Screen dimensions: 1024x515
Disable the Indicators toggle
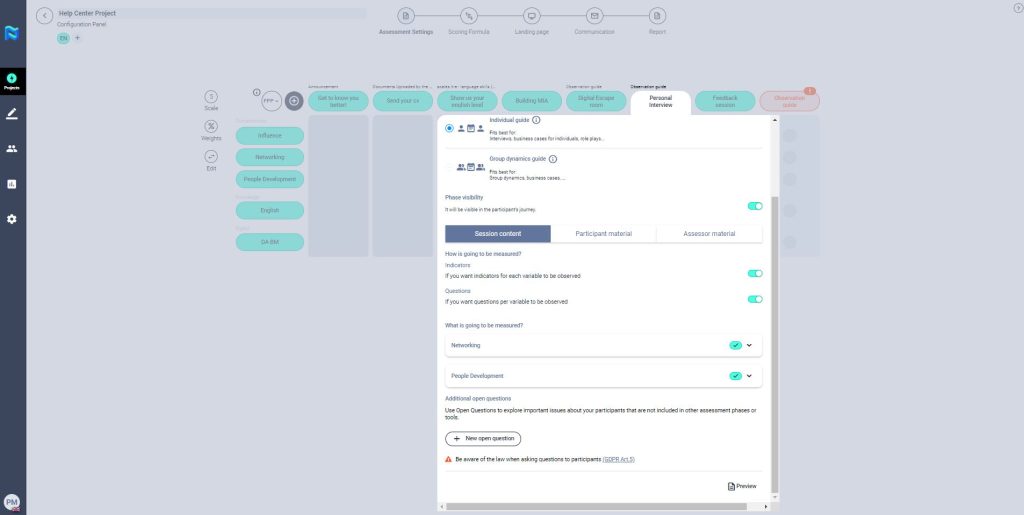pyautogui.click(x=755, y=273)
